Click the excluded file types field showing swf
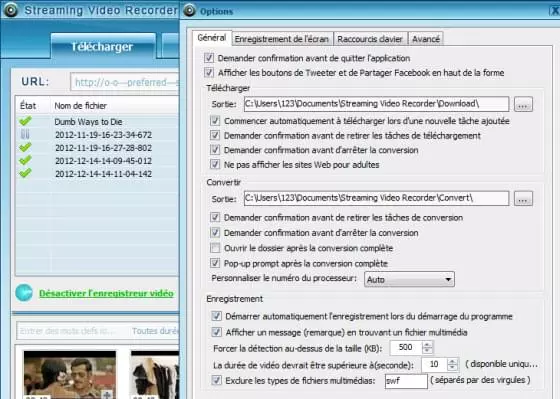 click(406, 381)
